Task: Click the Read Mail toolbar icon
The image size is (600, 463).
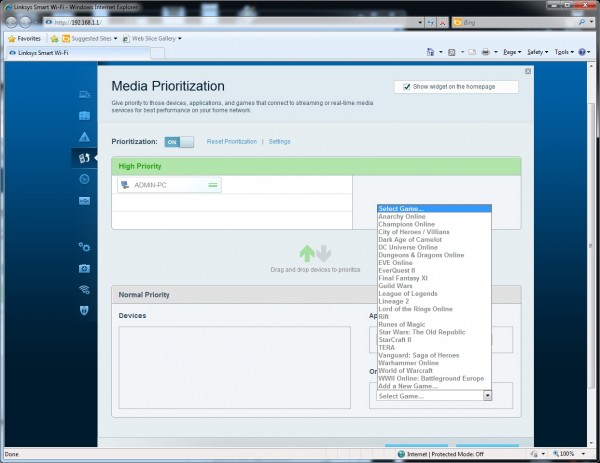Action: (472, 52)
